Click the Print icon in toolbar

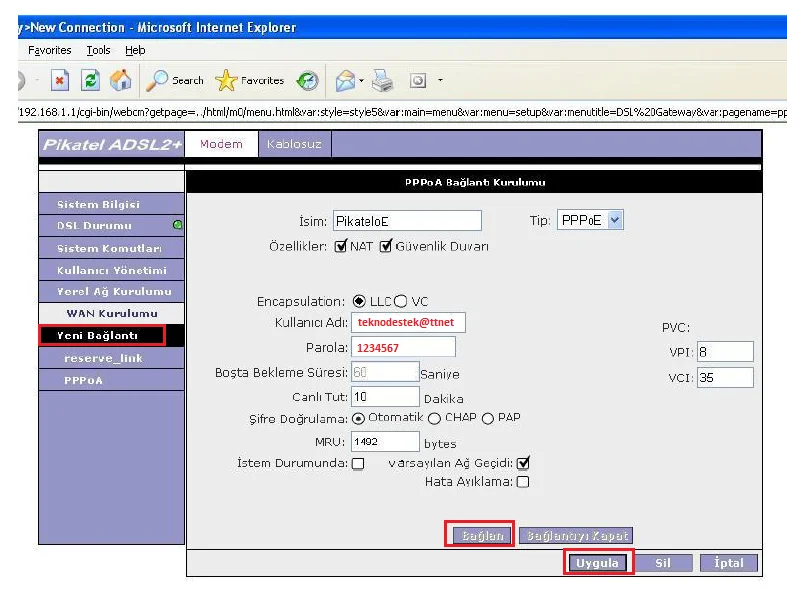pos(383,80)
